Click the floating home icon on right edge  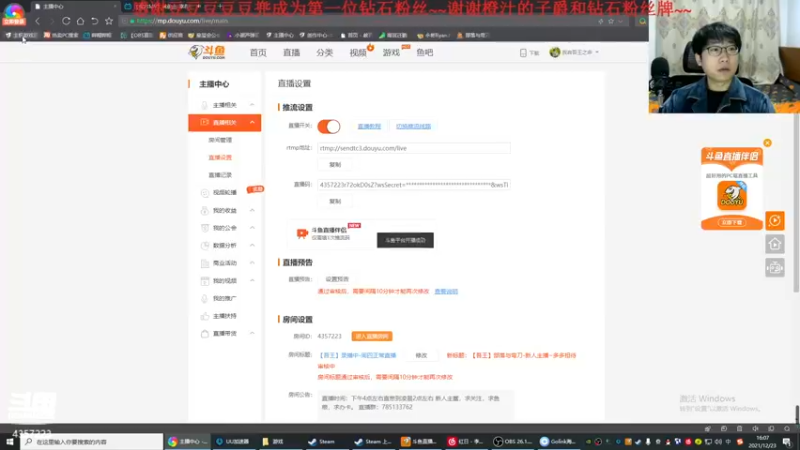(774, 244)
